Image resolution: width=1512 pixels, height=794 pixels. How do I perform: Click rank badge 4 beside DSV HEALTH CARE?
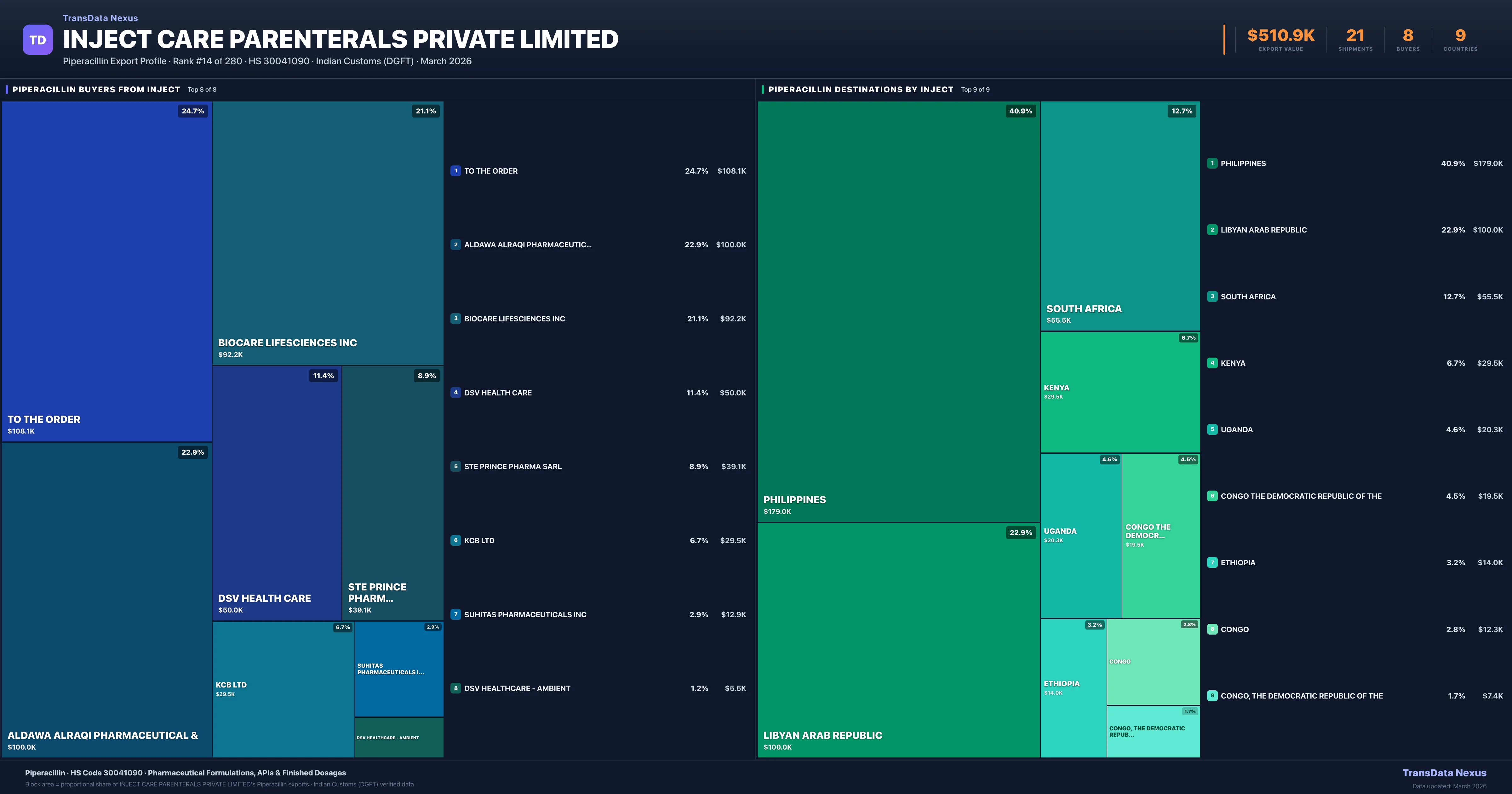[455, 392]
